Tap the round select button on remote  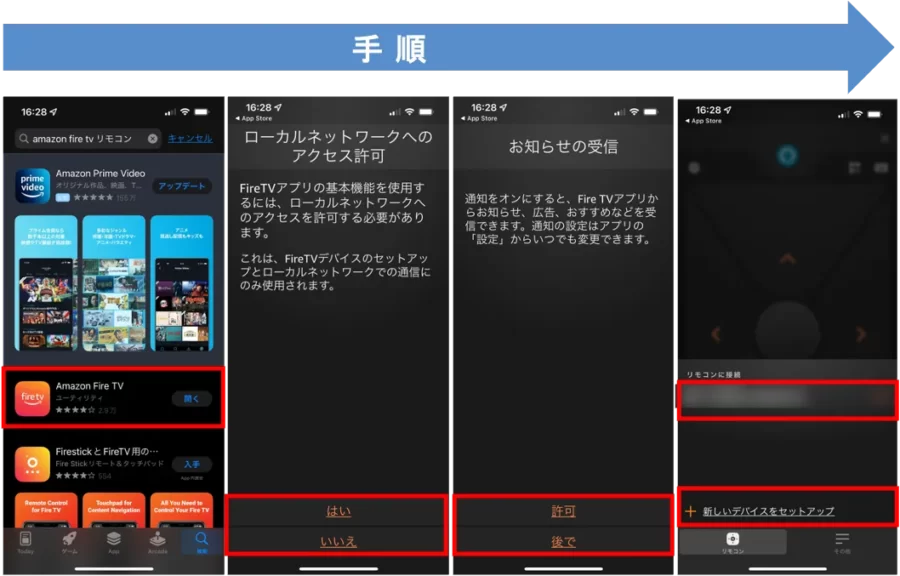[x=787, y=332]
